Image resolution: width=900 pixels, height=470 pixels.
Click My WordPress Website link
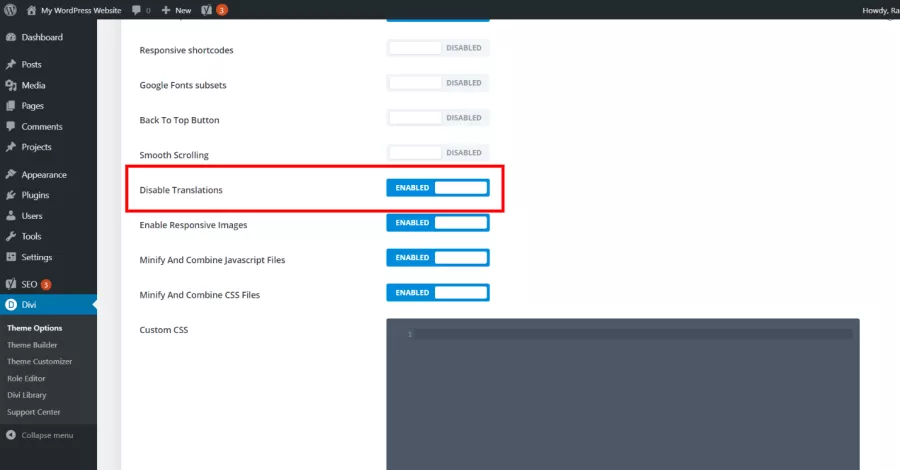click(x=81, y=10)
